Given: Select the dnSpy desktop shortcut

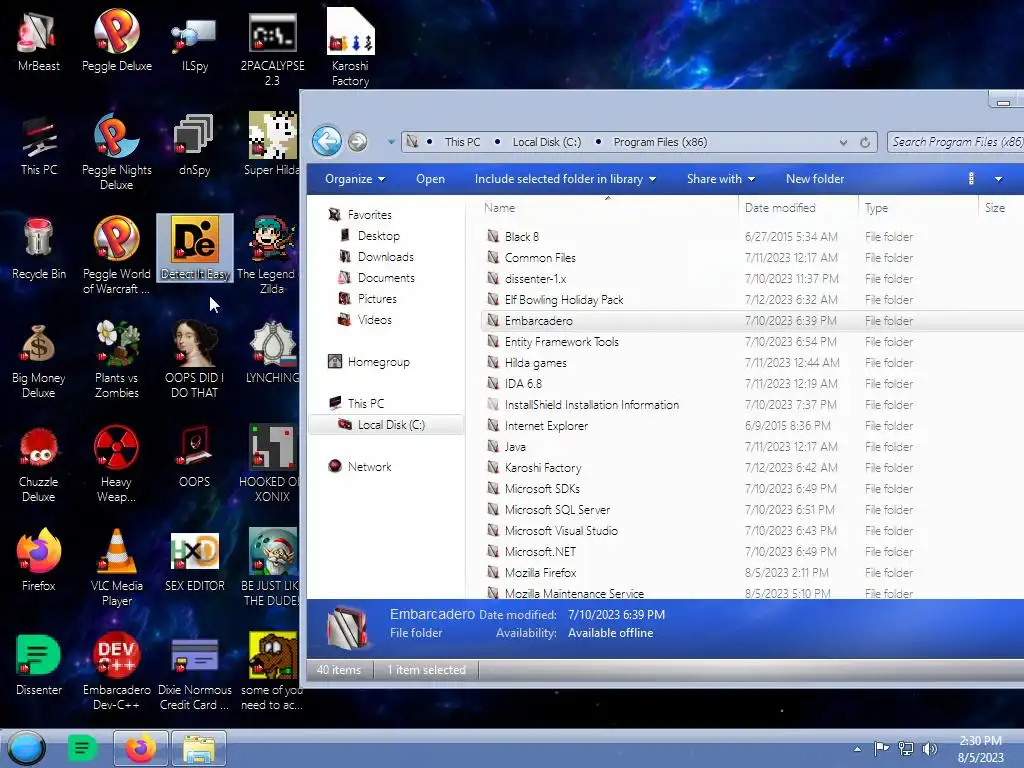Looking at the screenshot, I should point(194,145).
